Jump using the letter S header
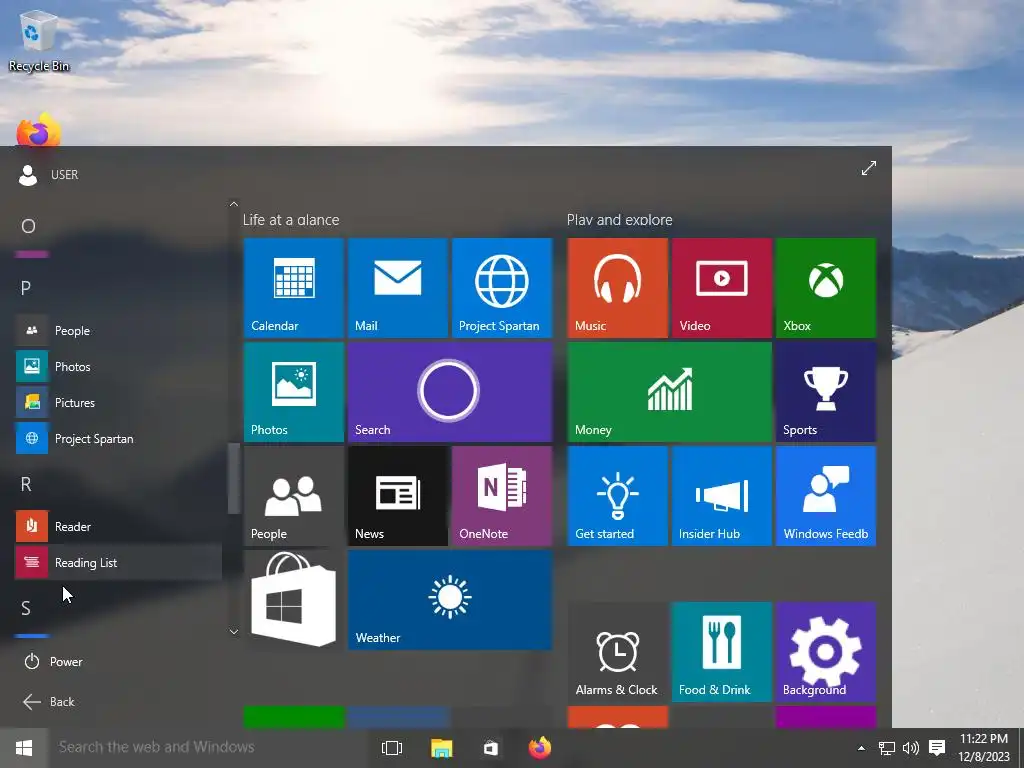The image size is (1024, 768). pos(26,608)
